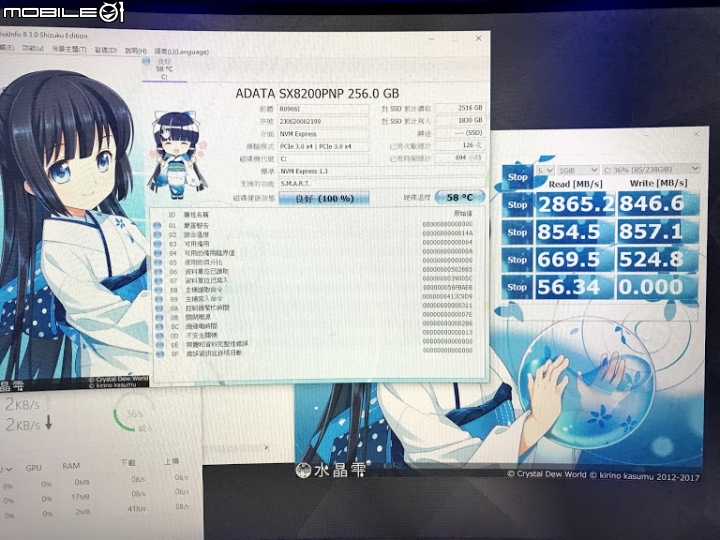Click status orb for SMART attribute 04
Screen dimensions: 720x540
(x=158, y=253)
